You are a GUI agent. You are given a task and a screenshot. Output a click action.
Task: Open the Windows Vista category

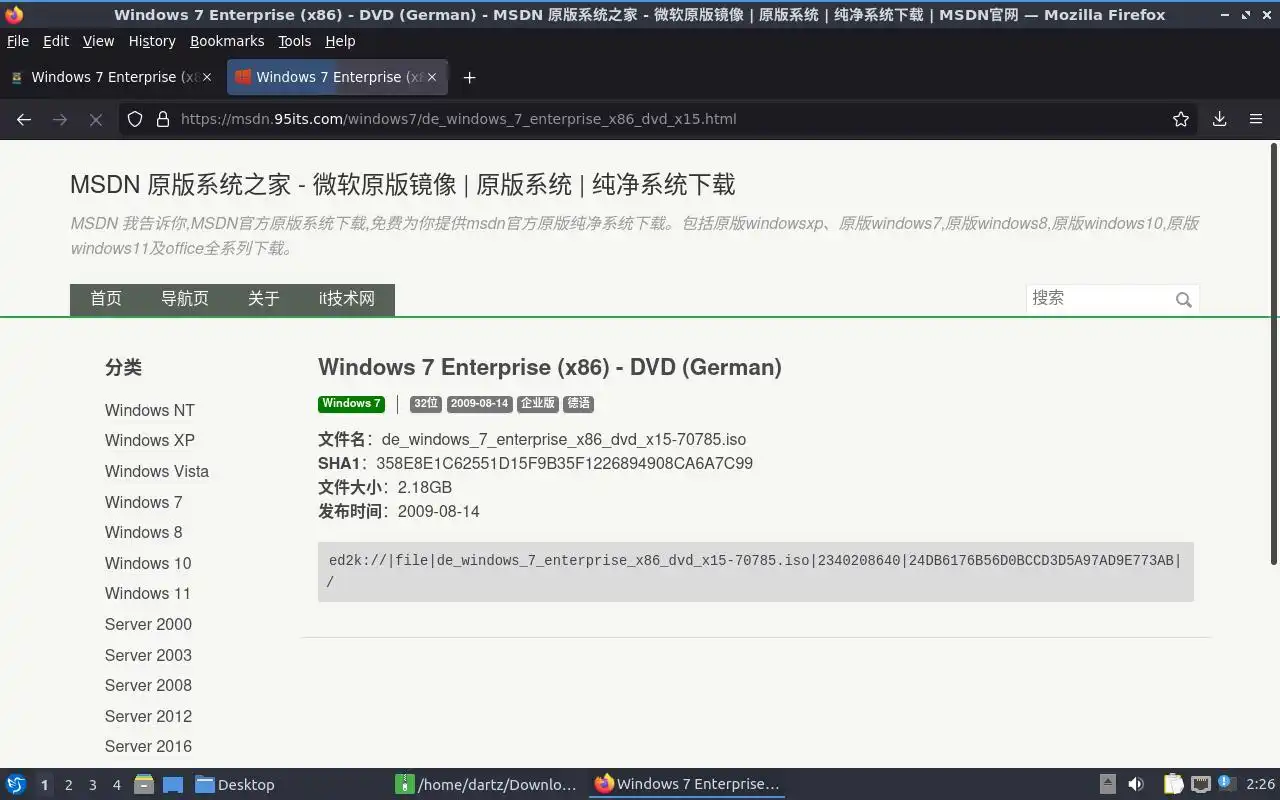click(157, 471)
